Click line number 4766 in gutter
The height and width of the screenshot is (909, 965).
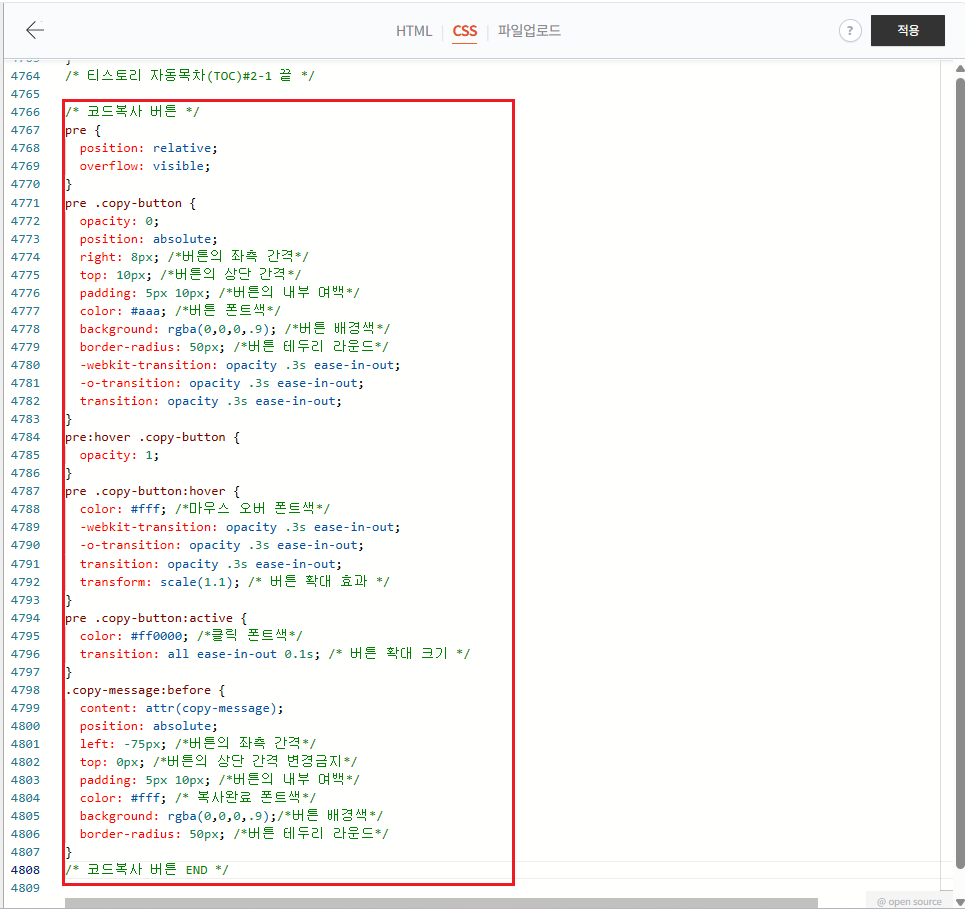pos(25,112)
